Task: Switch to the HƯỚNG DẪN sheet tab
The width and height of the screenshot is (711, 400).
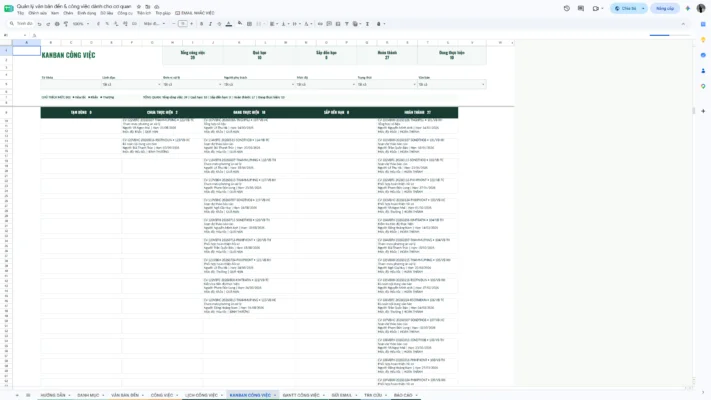Action: [53, 395]
